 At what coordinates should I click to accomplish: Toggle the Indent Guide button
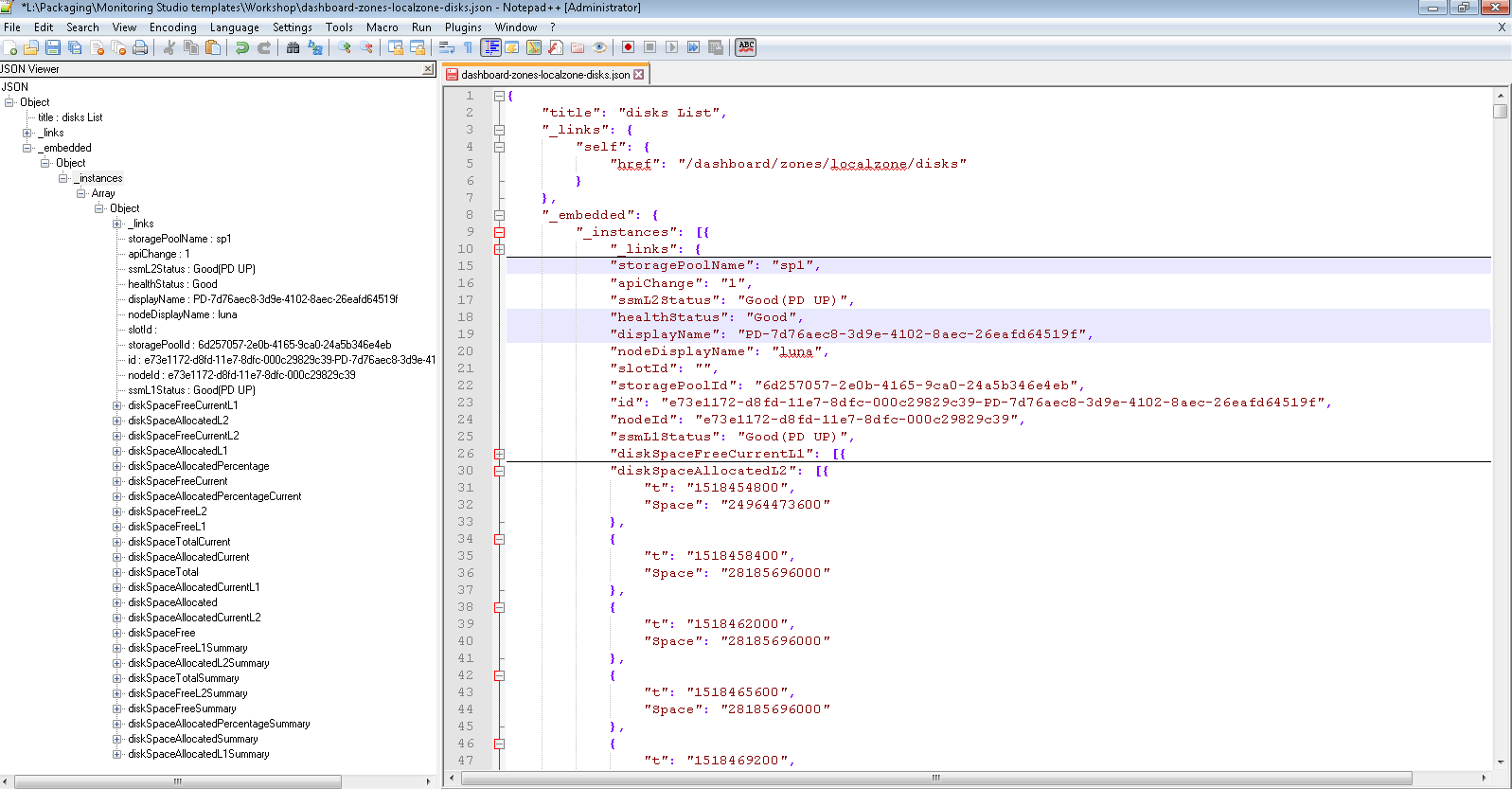(x=490, y=47)
